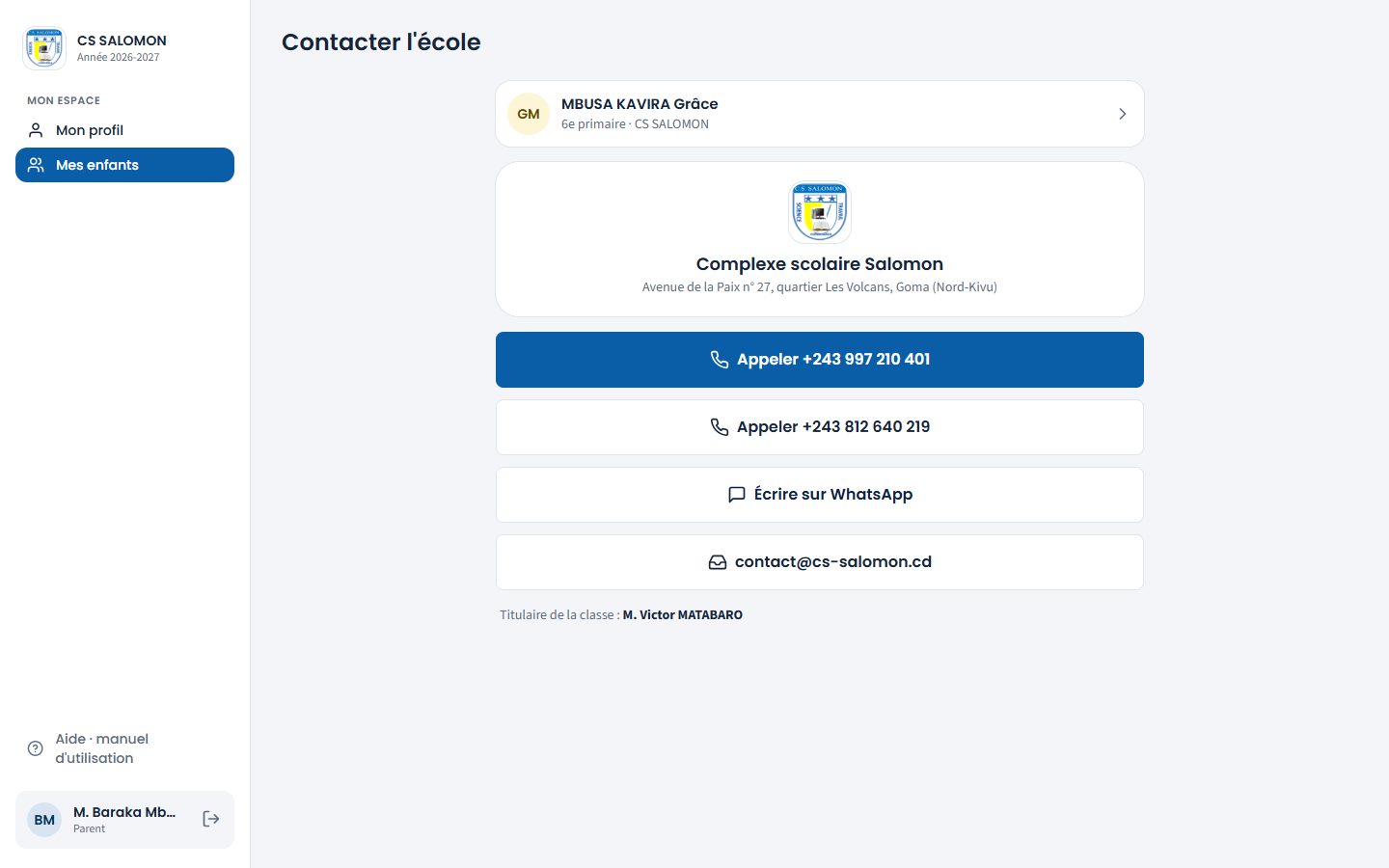
Task: Open the Mon profil menu item
Action: click(x=124, y=130)
